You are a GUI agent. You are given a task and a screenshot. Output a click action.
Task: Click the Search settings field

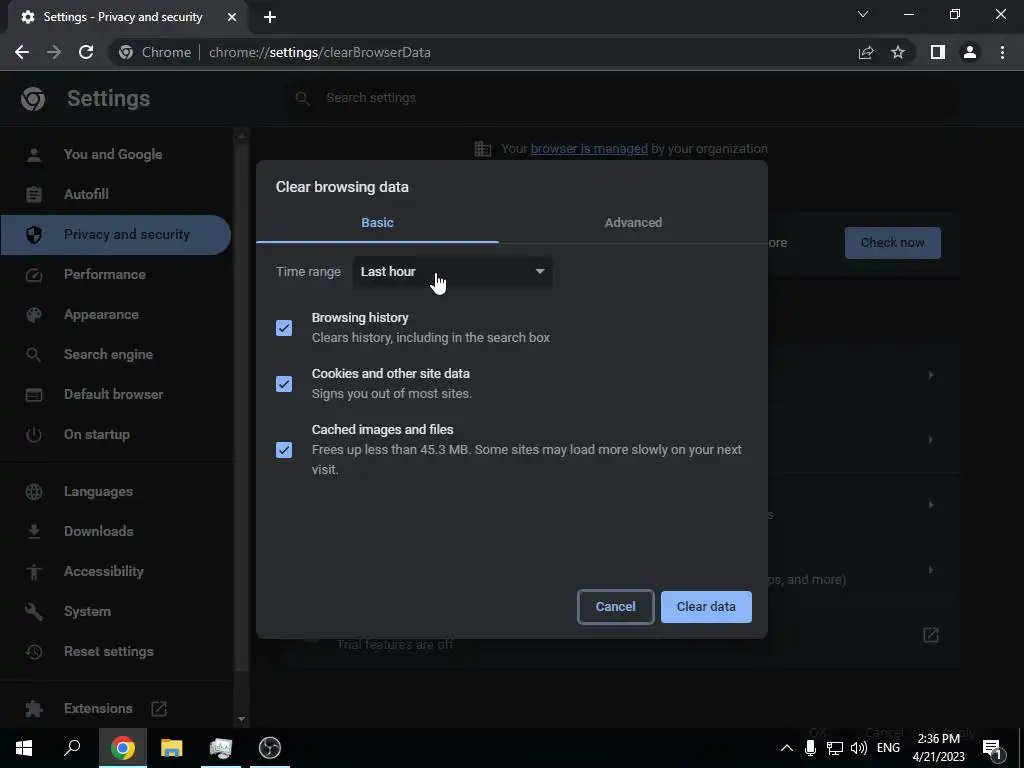(x=624, y=98)
